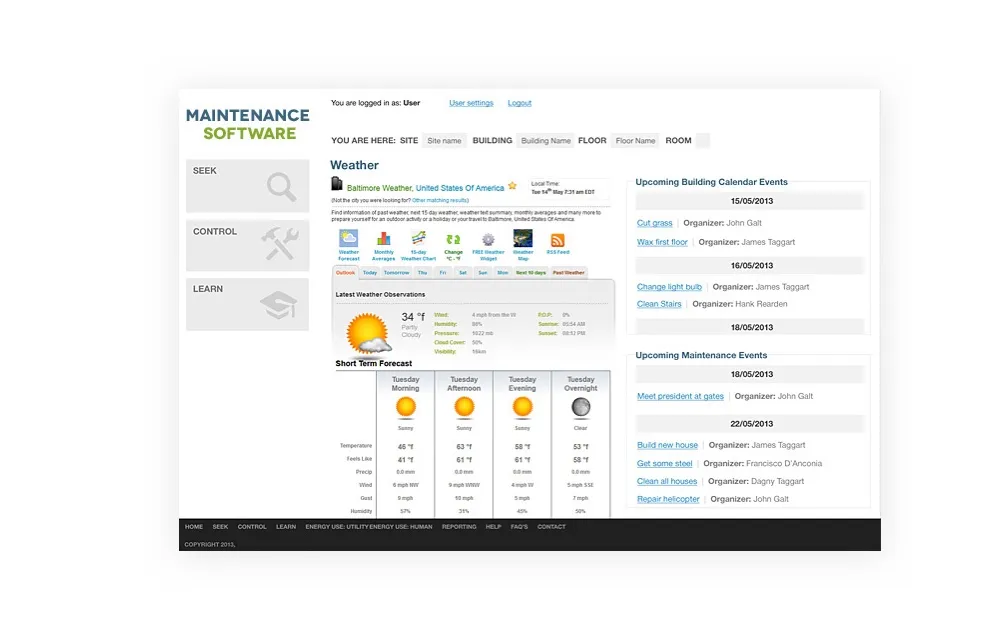The height and width of the screenshot is (640, 1000).
Task: Click the Tuesday Evening sunny icon
Action: [522, 407]
